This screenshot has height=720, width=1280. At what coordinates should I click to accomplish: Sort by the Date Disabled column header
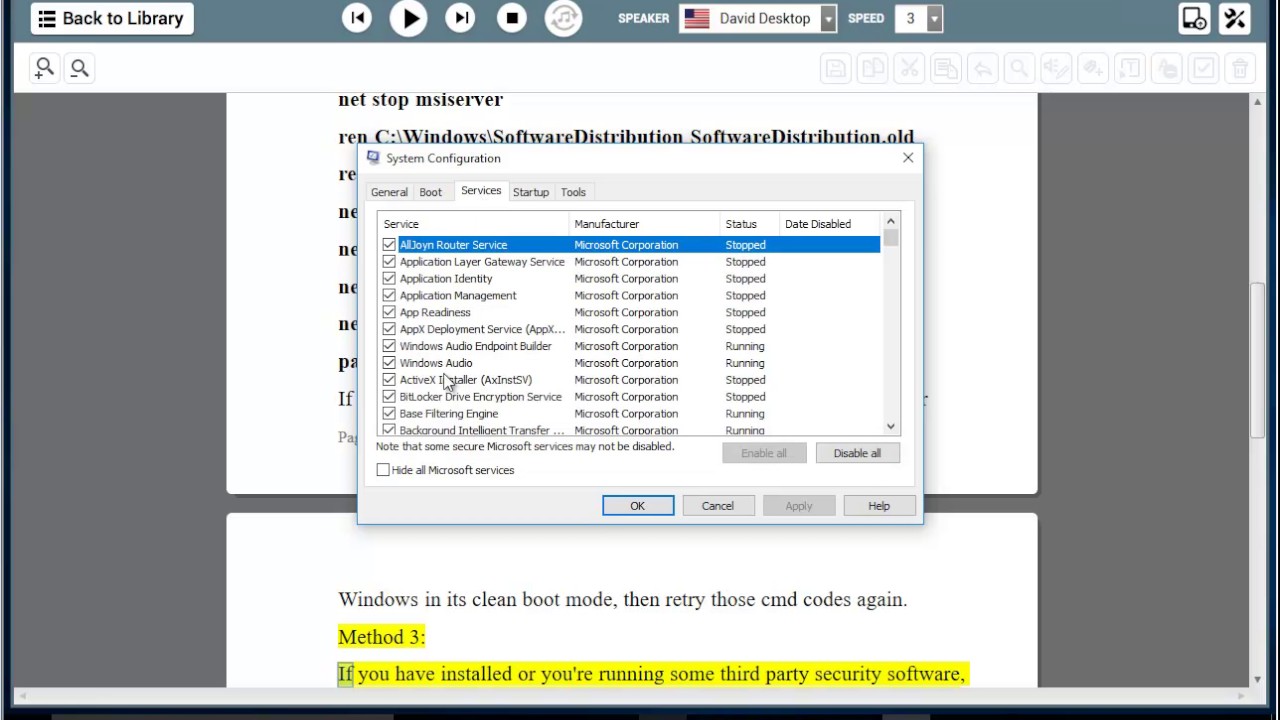(x=830, y=224)
